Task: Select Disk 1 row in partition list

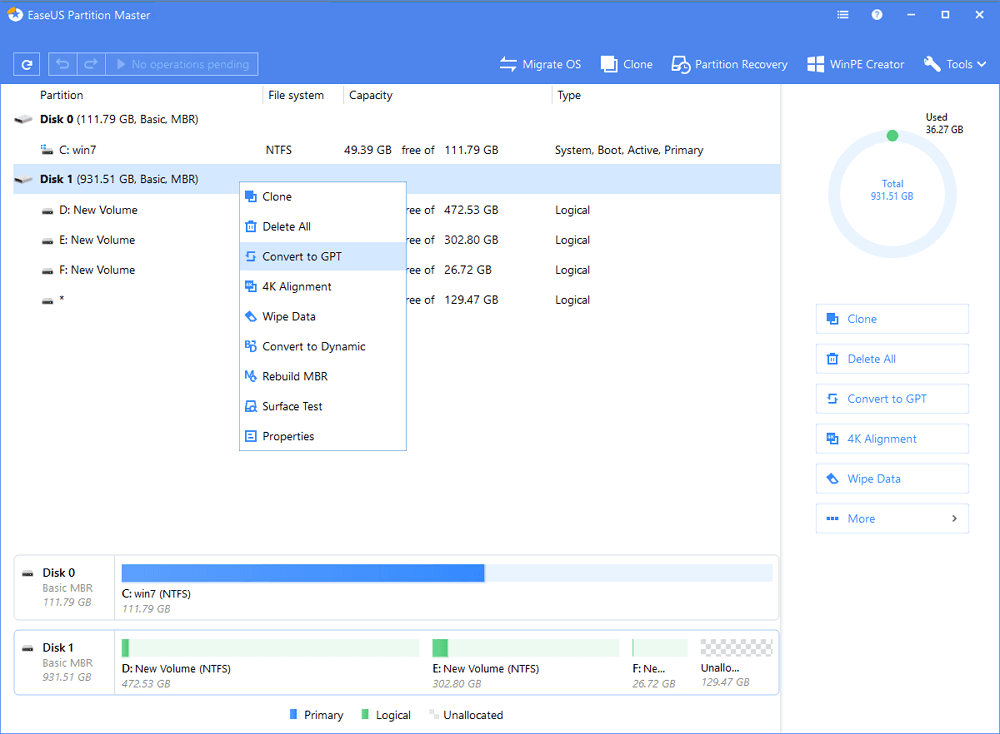Action: [x=397, y=179]
